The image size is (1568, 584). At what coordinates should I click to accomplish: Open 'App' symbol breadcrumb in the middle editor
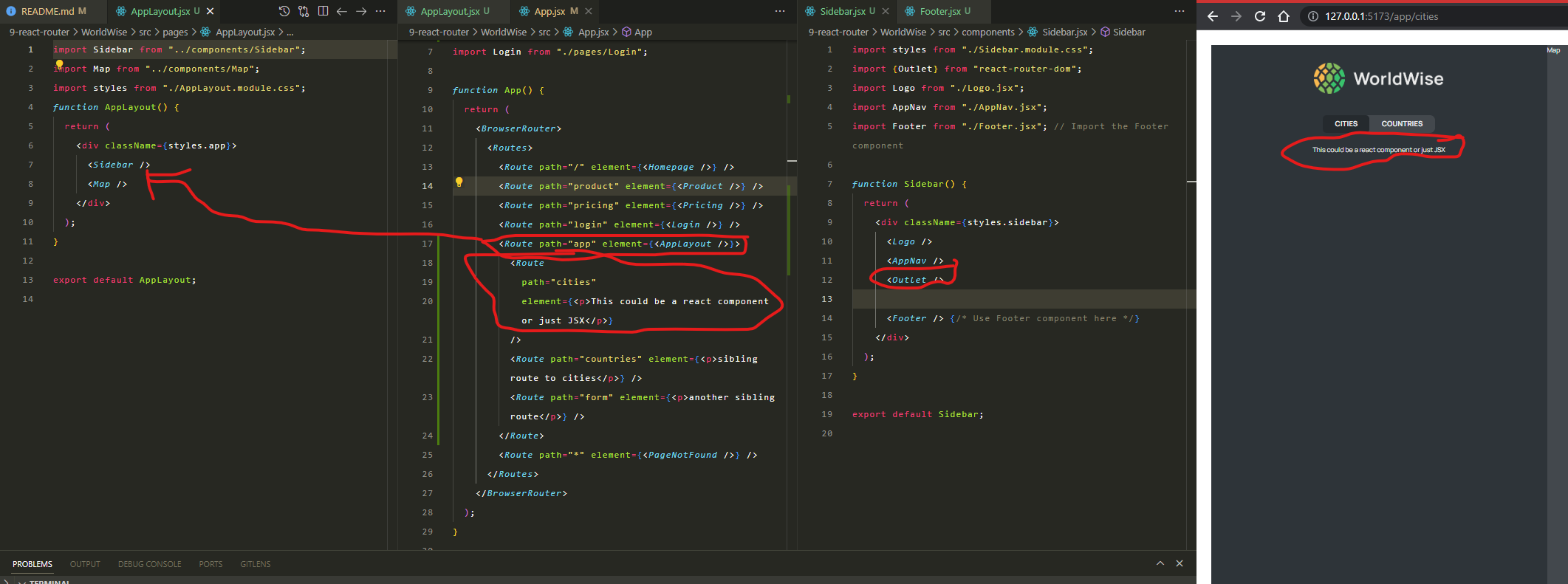643,32
